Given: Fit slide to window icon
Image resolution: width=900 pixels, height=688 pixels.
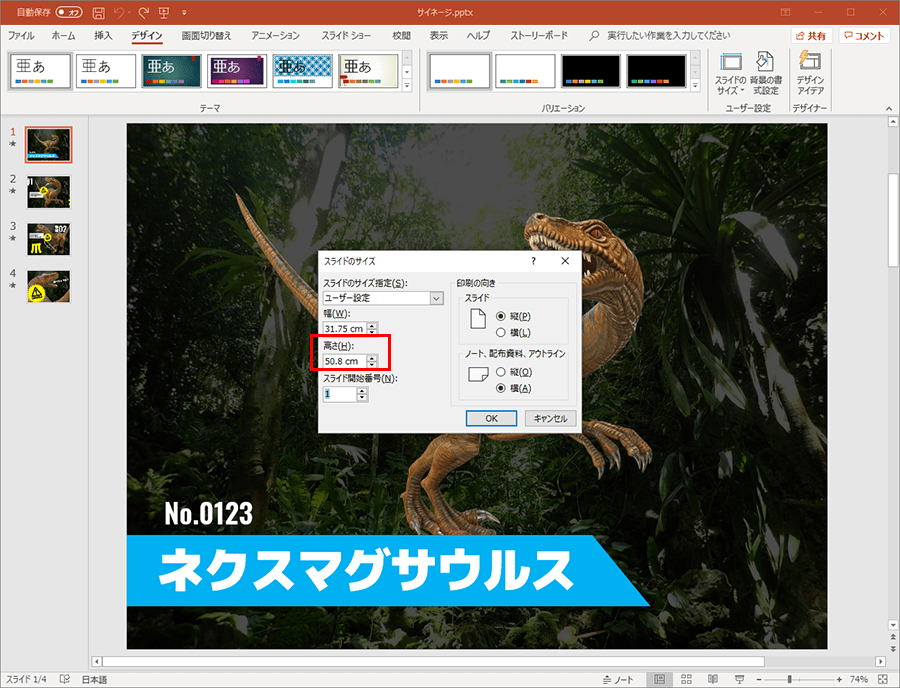Looking at the screenshot, I should pyautogui.click(x=883, y=679).
